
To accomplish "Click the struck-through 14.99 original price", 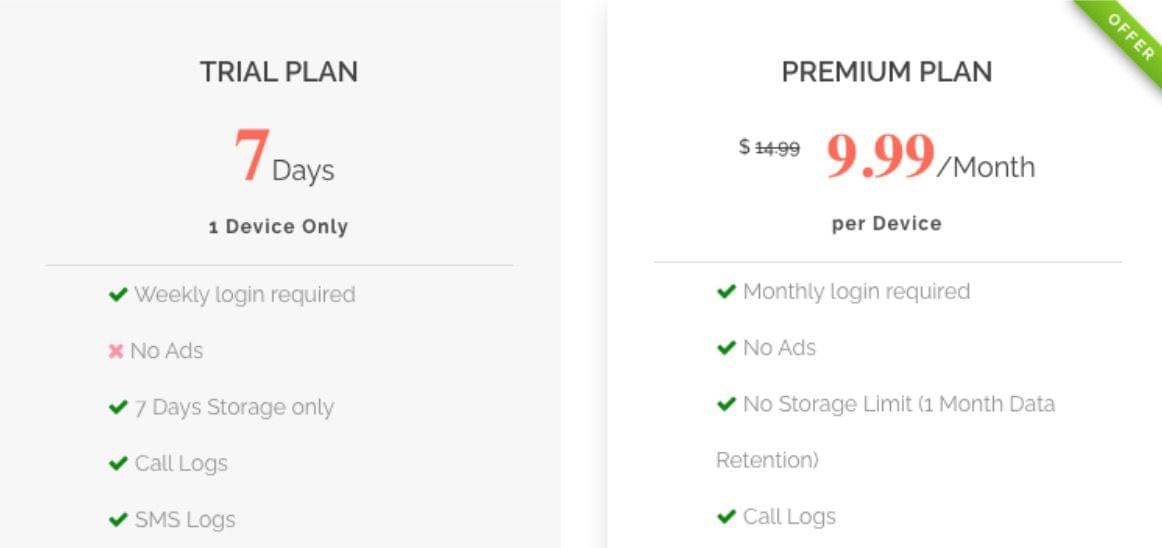I will pyautogui.click(x=777, y=148).
